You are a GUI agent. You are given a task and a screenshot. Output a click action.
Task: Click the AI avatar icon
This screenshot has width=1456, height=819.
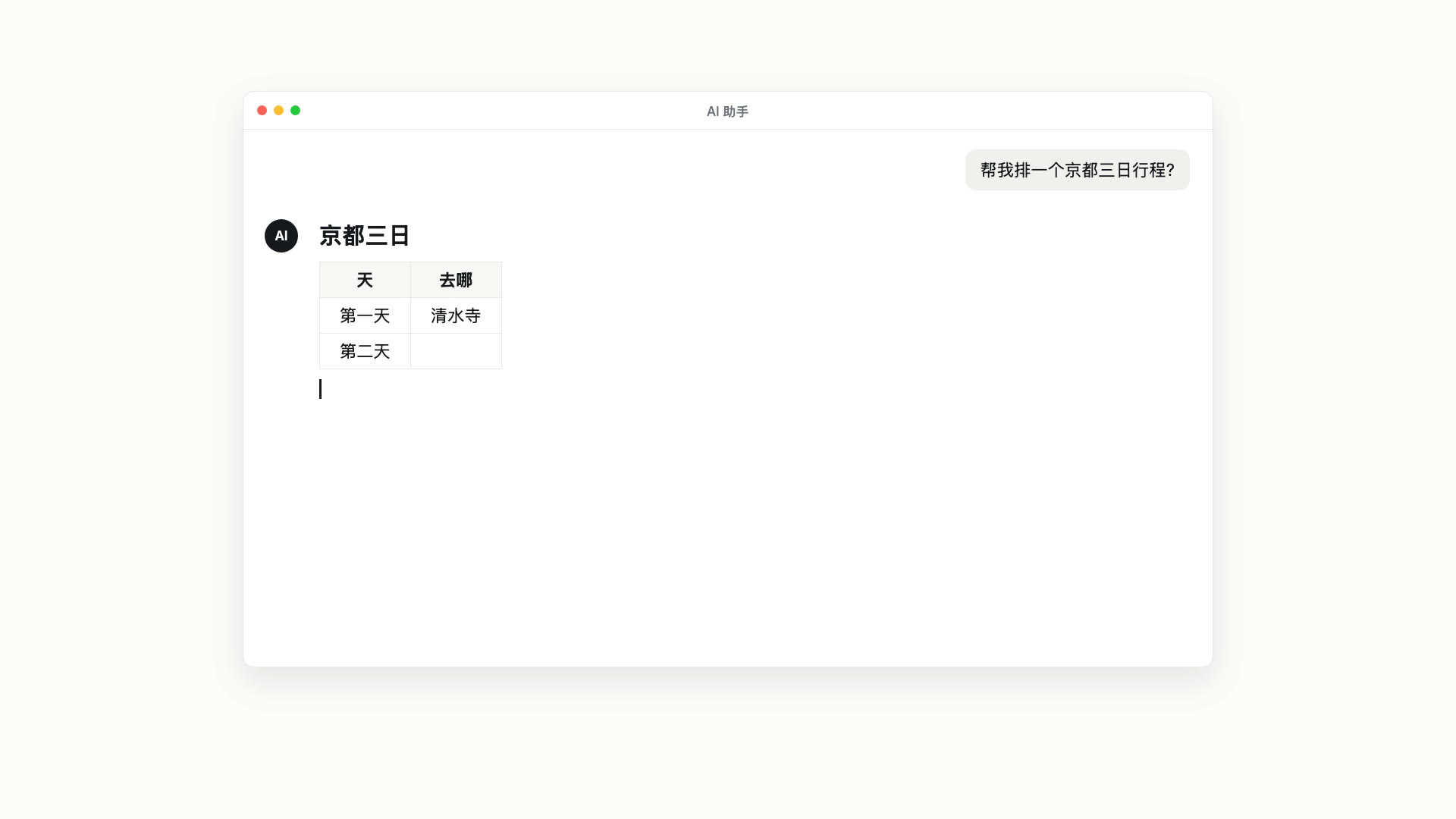281,236
